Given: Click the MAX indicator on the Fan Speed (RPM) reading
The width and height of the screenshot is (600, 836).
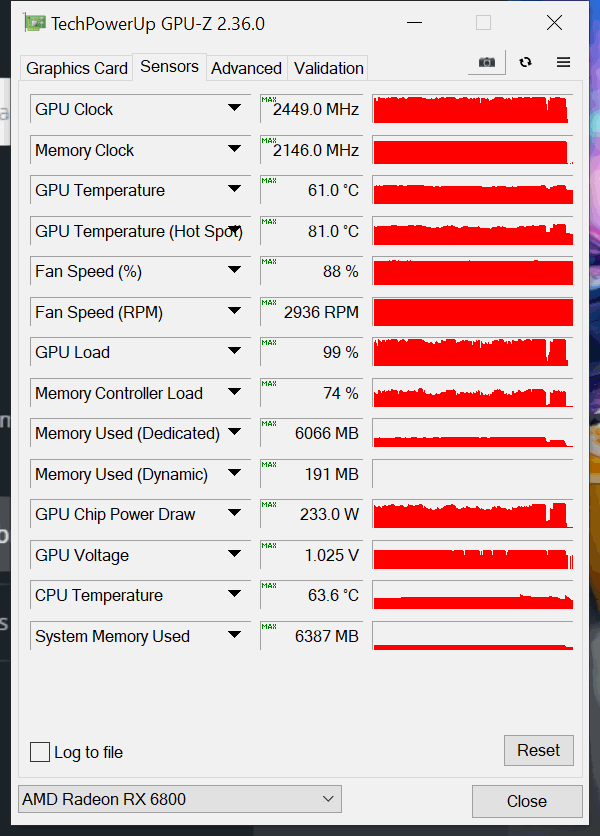Looking at the screenshot, I should (x=269, y=303).
